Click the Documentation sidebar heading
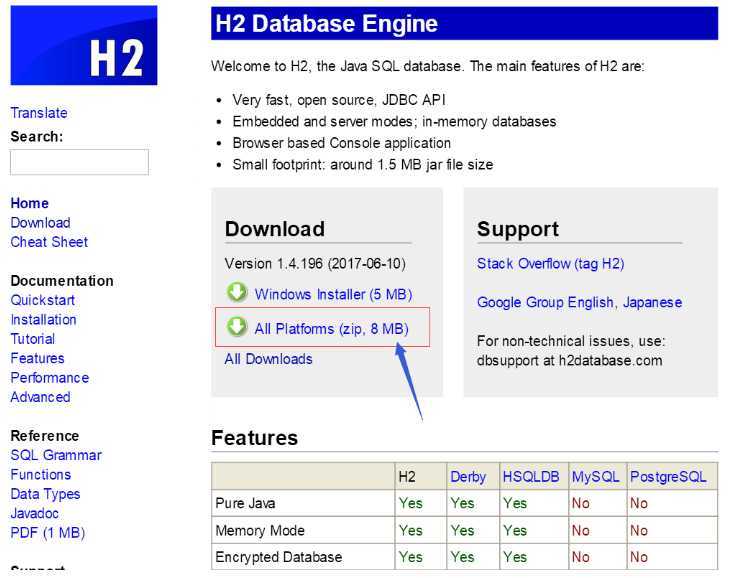This screenshot has height=578, width=738. coord(62,281)
